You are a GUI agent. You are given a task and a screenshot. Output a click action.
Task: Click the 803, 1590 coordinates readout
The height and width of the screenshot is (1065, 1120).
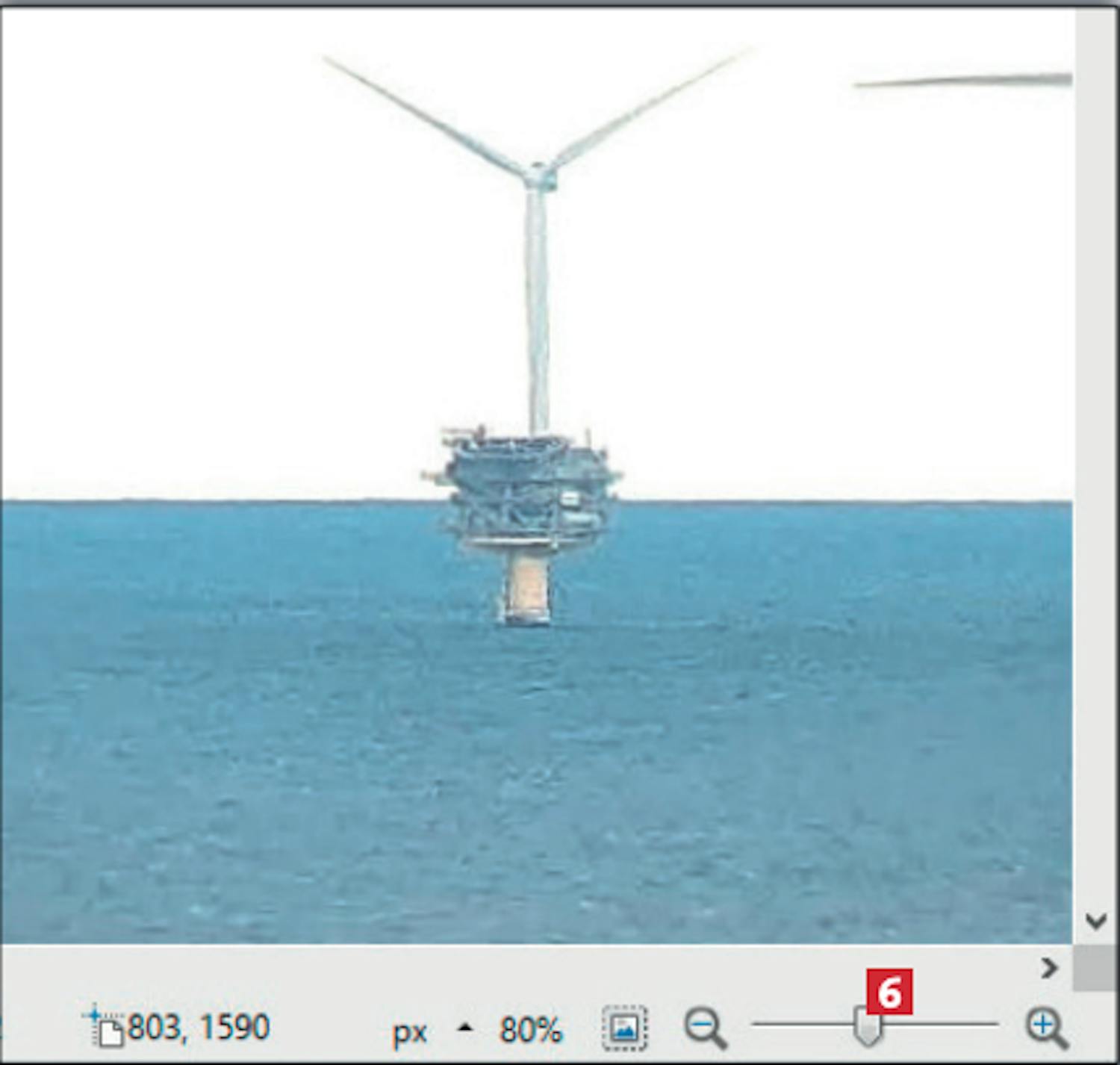coord(198,1028)
